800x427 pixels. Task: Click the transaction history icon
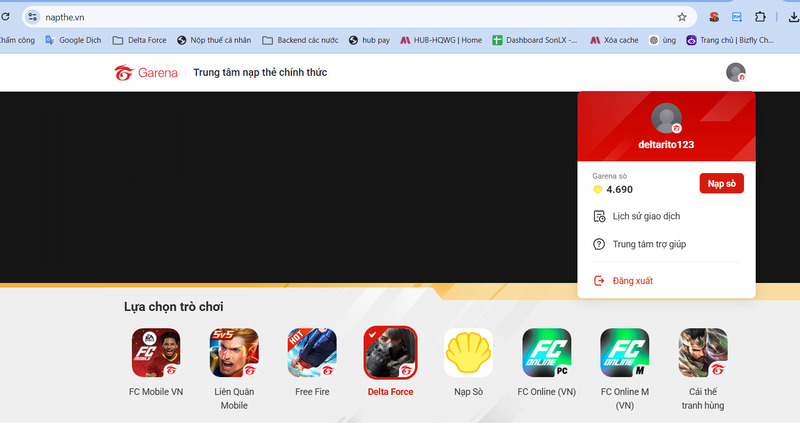[x=599, y=216]
